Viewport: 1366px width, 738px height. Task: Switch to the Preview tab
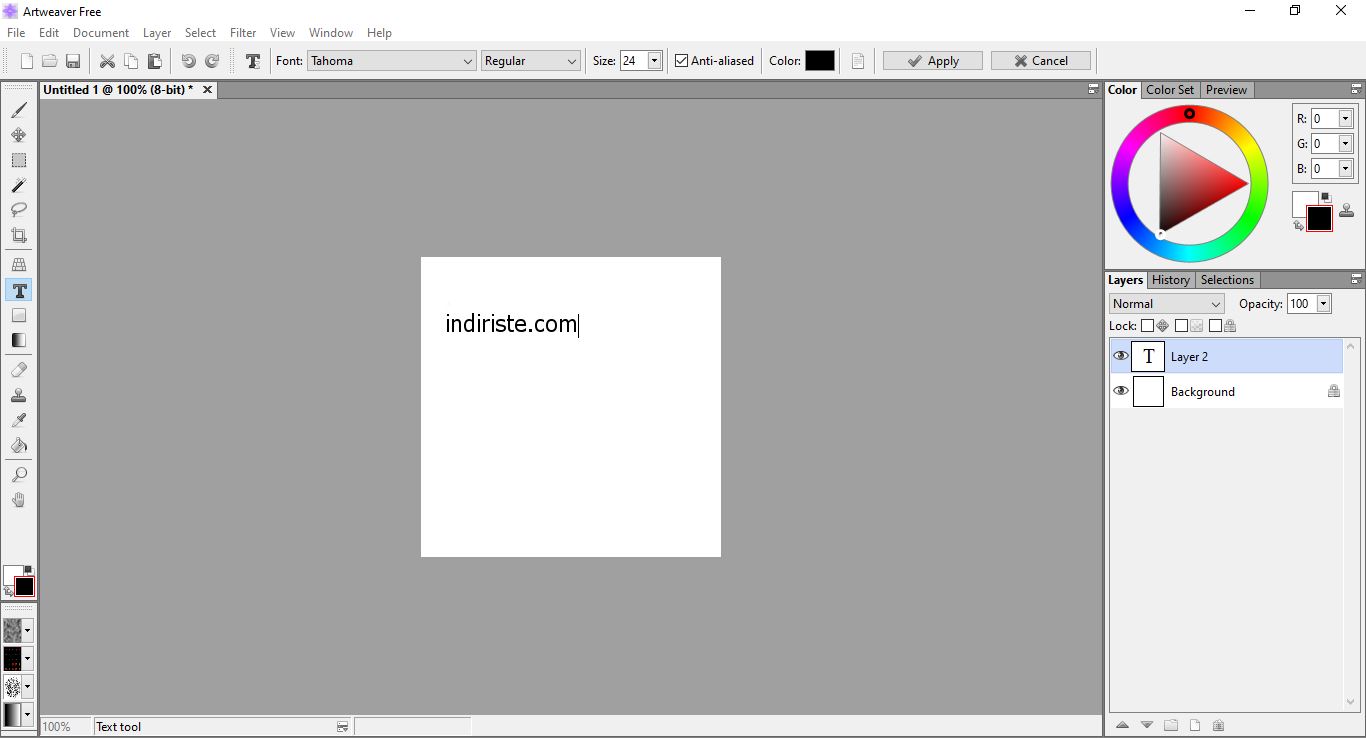pos(1226,90)
